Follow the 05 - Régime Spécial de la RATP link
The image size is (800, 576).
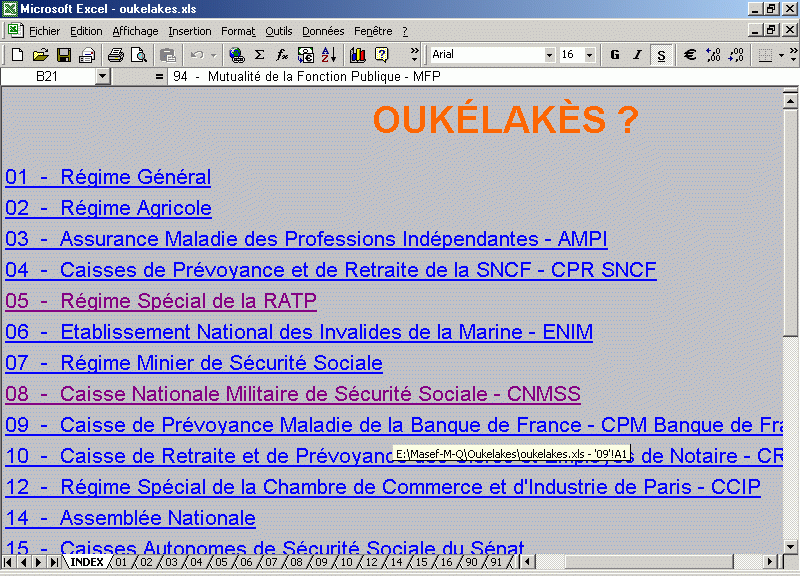point(161,301)
